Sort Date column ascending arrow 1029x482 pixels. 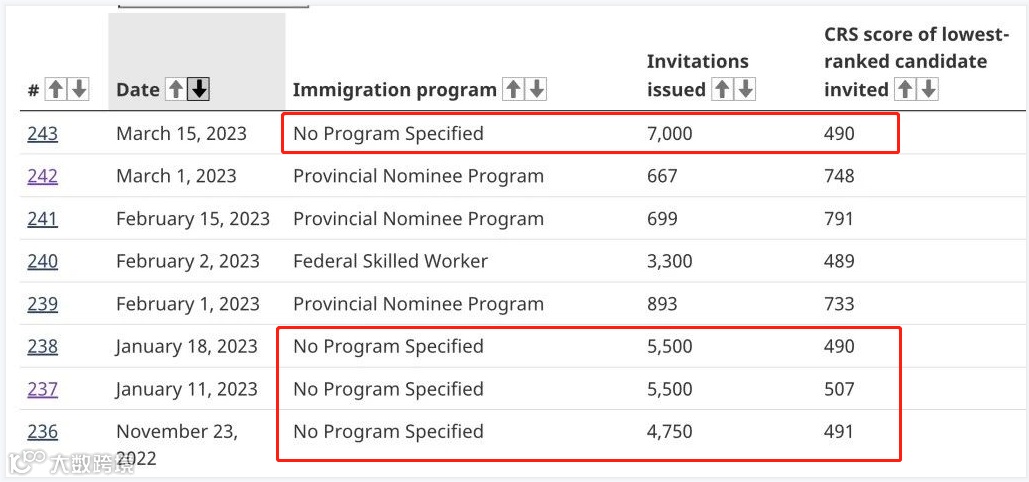point(176,89)
